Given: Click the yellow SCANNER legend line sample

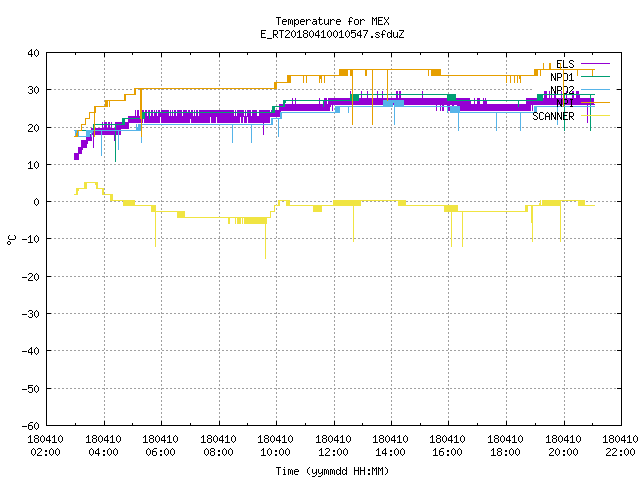Looking at the screenshot, I should tap(595, 116).
